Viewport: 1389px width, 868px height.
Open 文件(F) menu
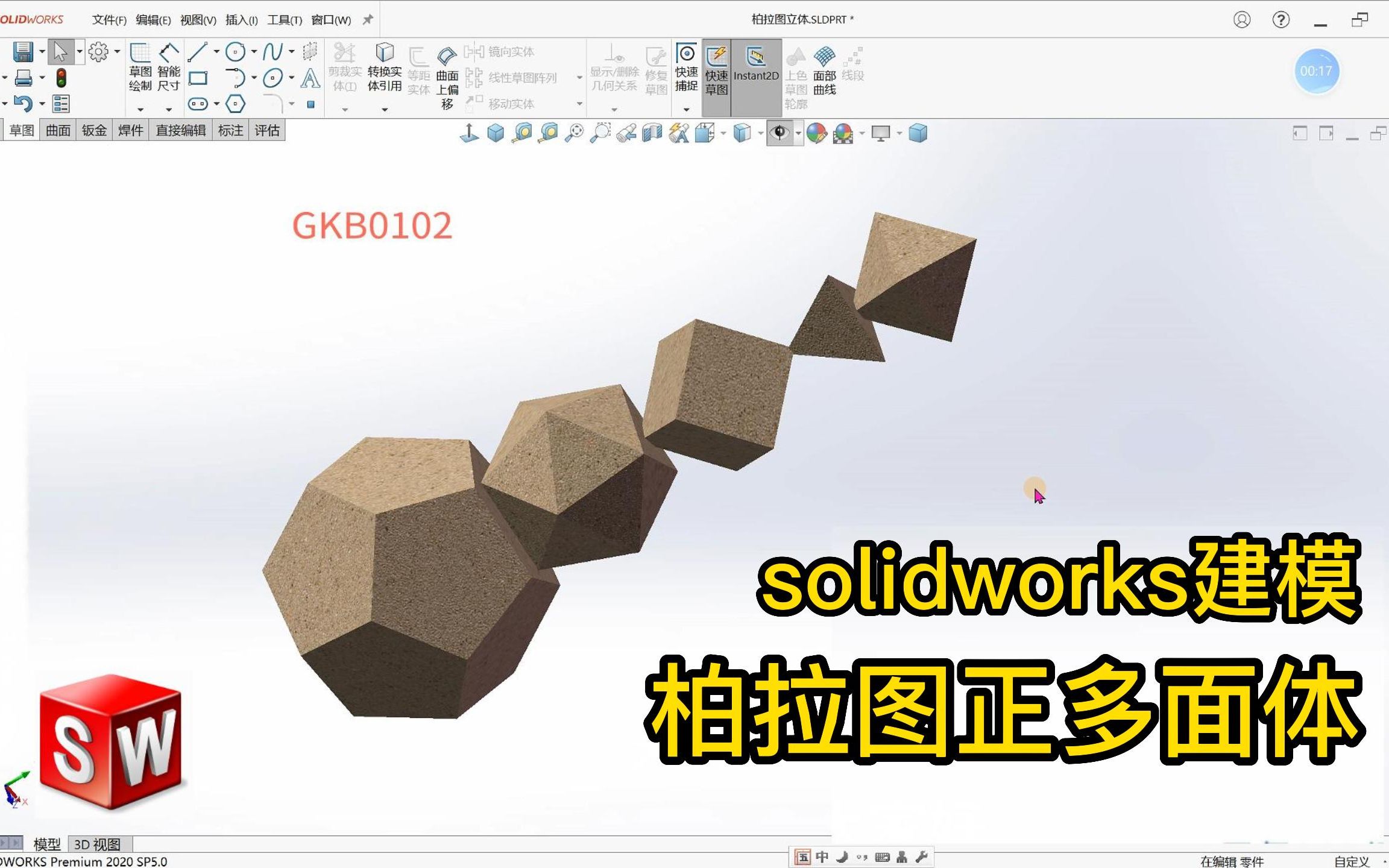109,20
